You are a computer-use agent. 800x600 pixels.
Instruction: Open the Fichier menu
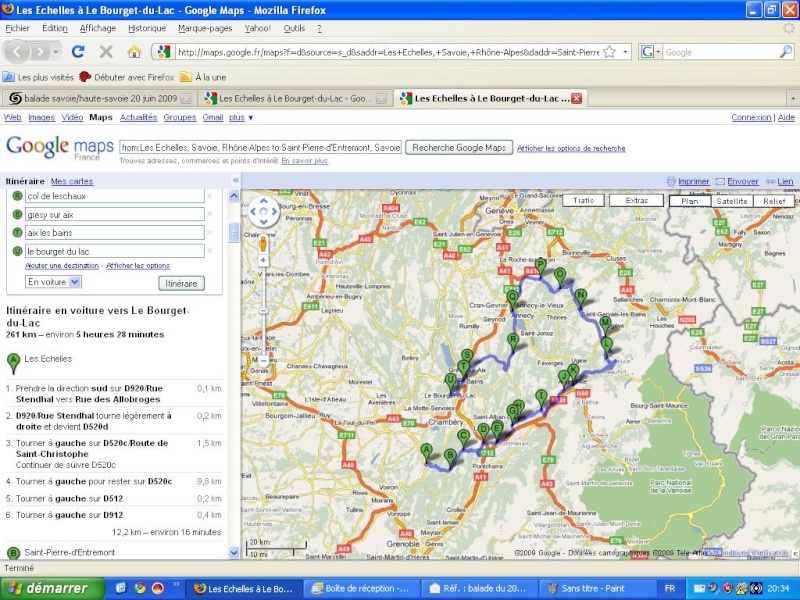pos(17,28)
